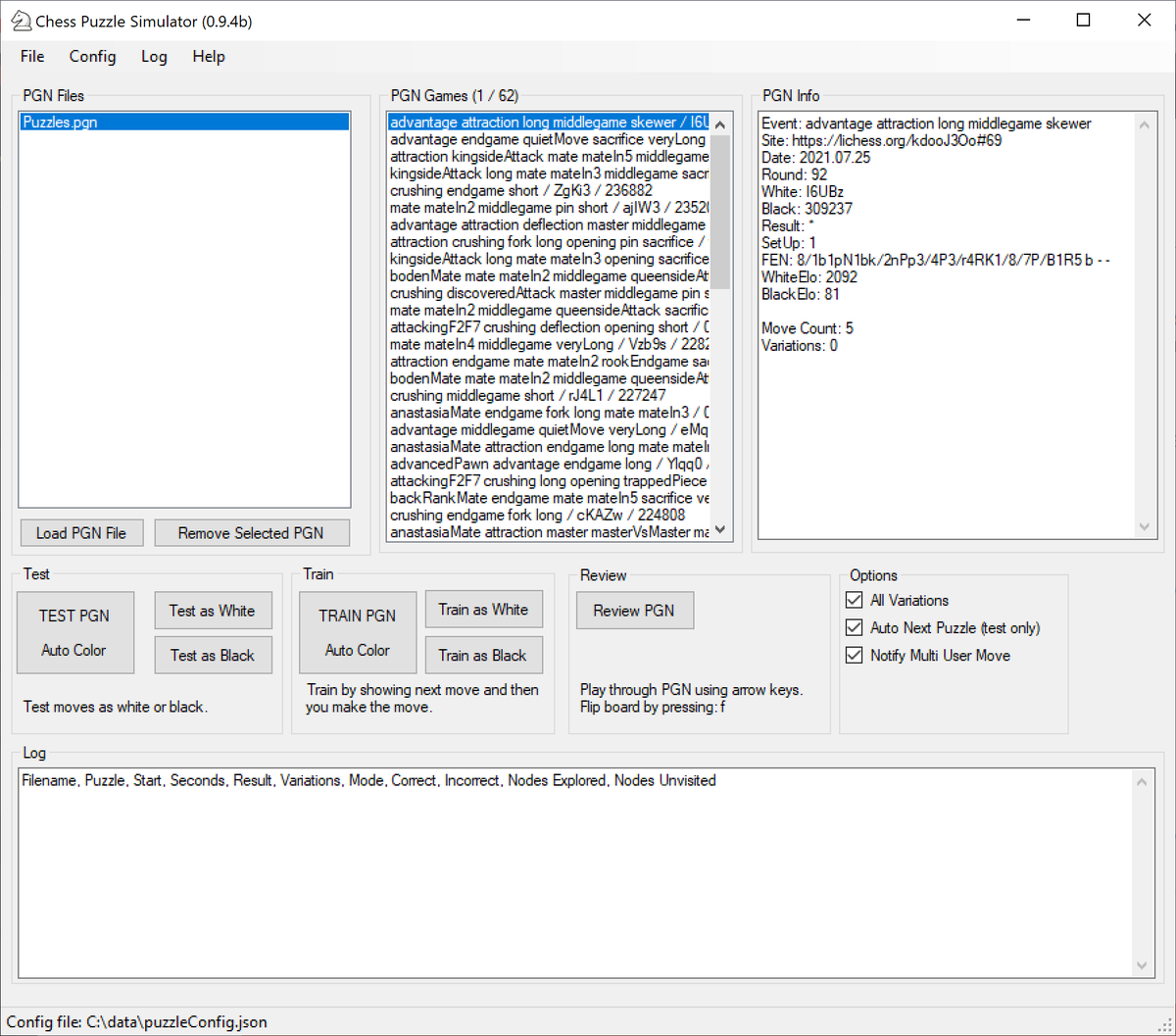Click the Review PGN button
The height and width of the screenshot is (1036, 1176).
(634, 611)
